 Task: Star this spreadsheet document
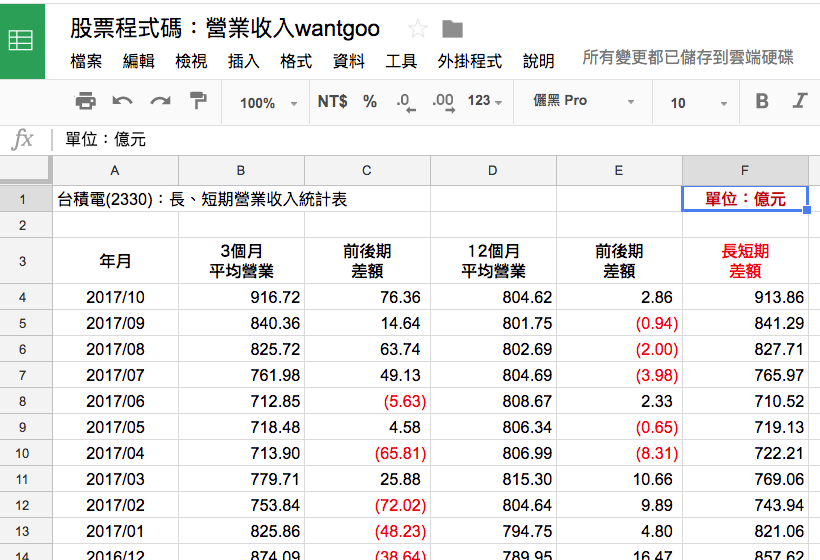coord(417,28)
